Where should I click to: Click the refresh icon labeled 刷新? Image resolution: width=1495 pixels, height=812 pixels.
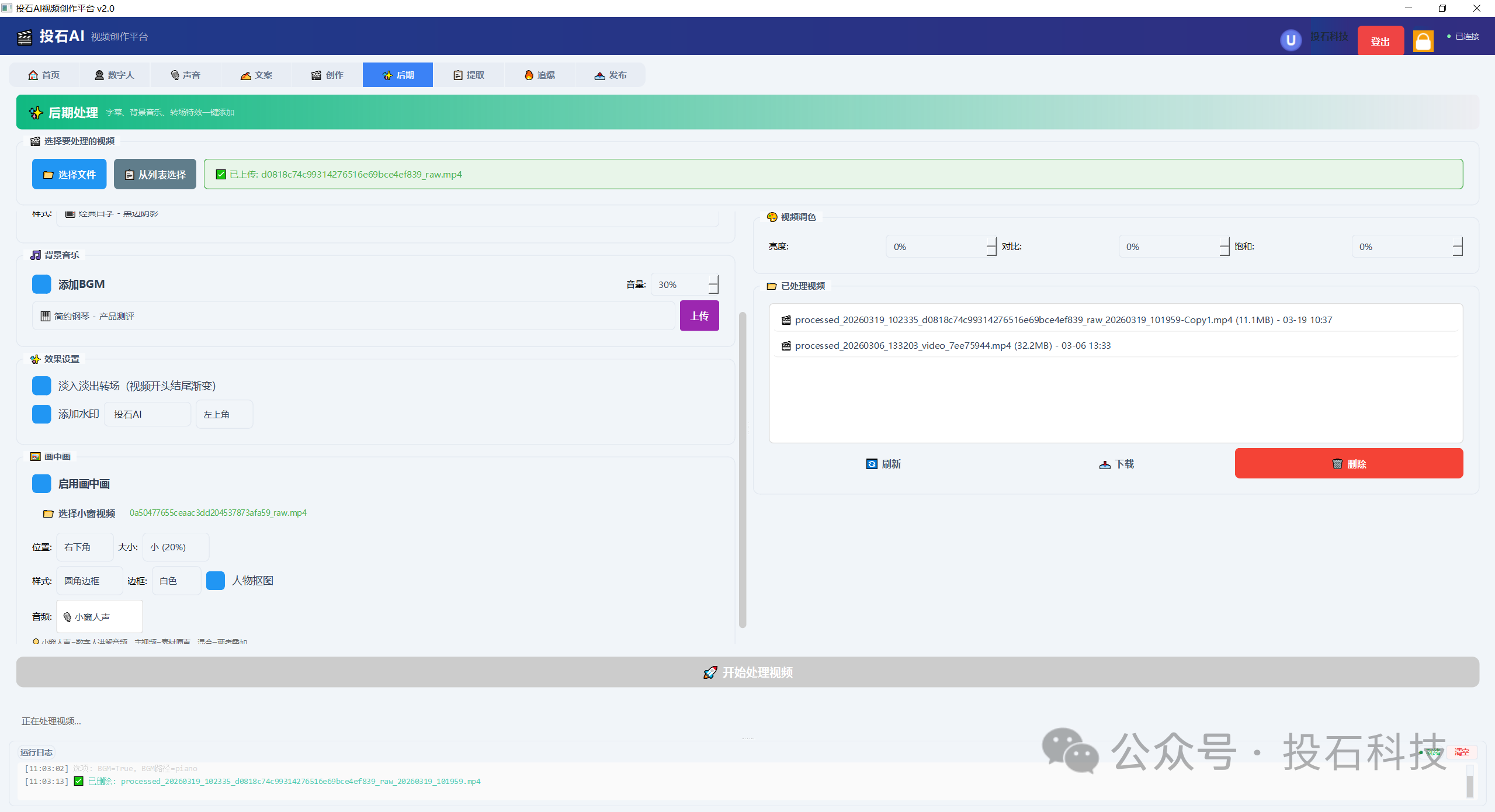point(871,464)
